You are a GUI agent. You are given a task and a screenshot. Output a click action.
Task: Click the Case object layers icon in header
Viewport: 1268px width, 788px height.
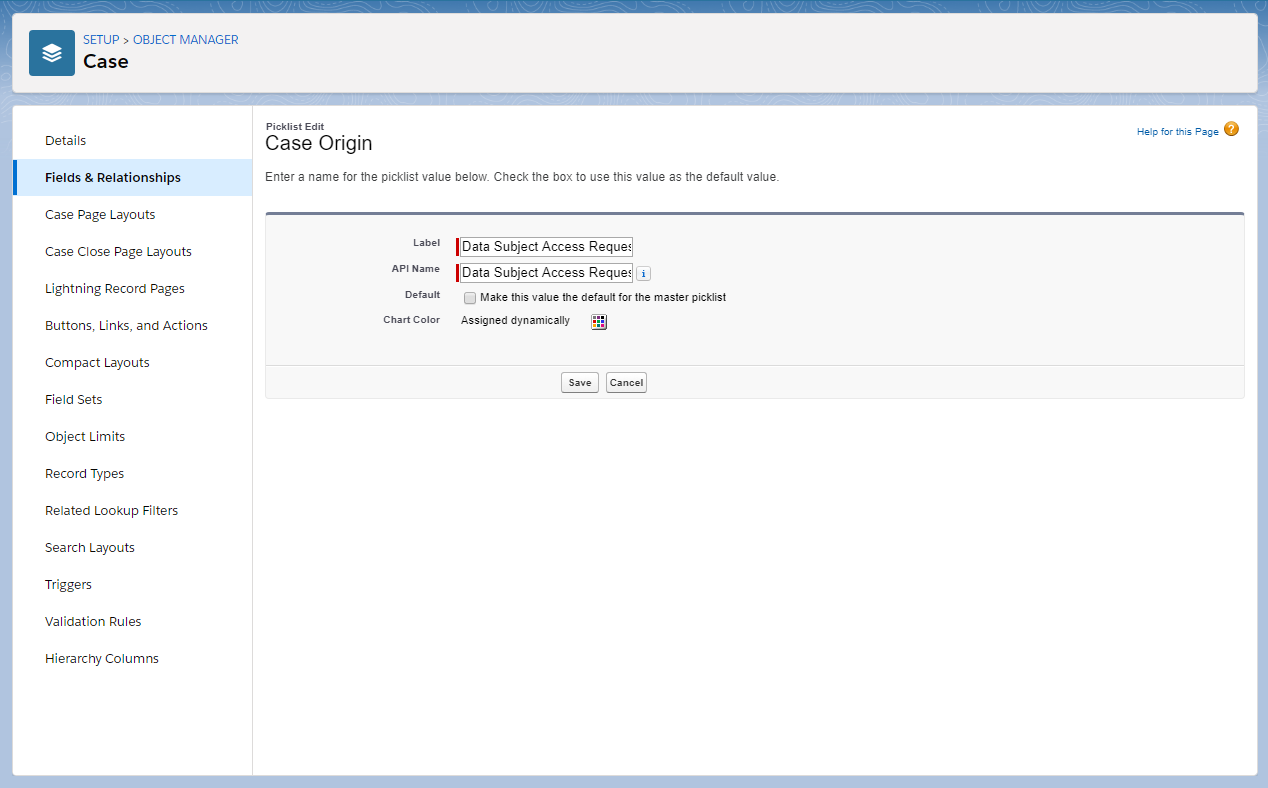52,52
